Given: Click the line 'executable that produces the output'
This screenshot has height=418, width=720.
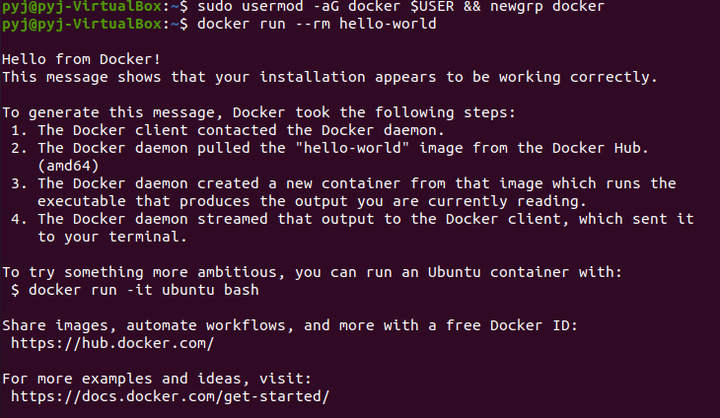Looking at the screenshot, I should click(x=312, y=202).
